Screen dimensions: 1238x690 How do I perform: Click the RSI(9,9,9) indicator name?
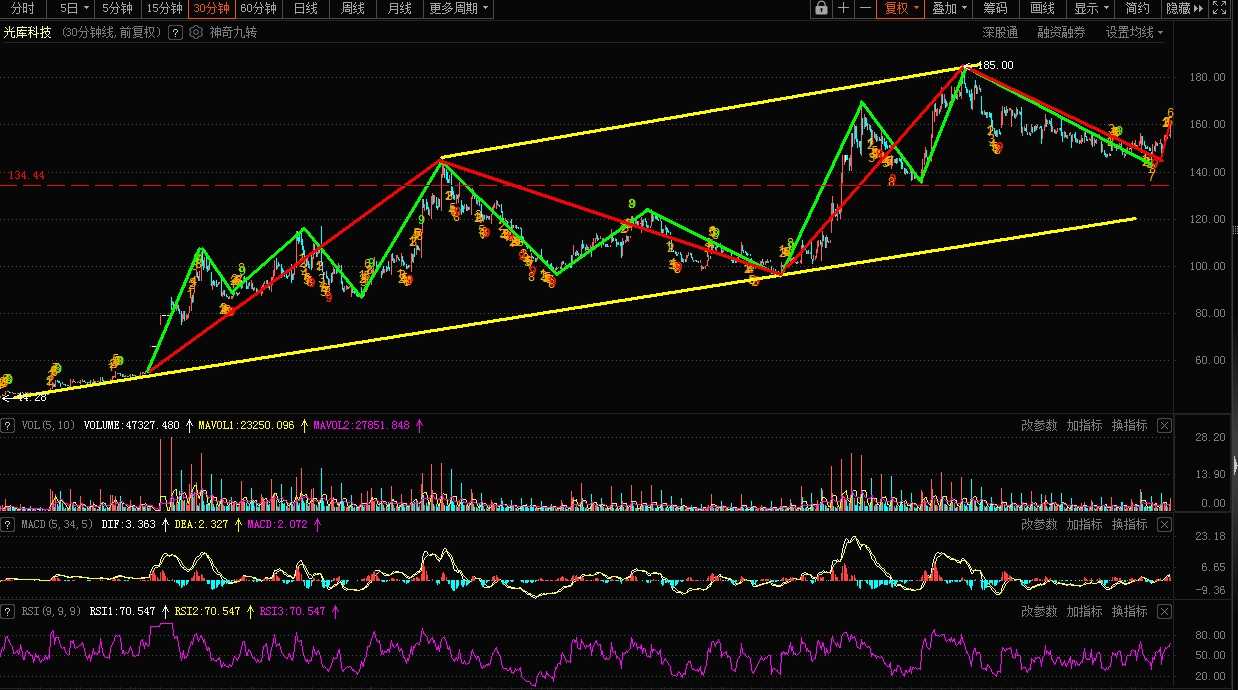tap(52, 611)
